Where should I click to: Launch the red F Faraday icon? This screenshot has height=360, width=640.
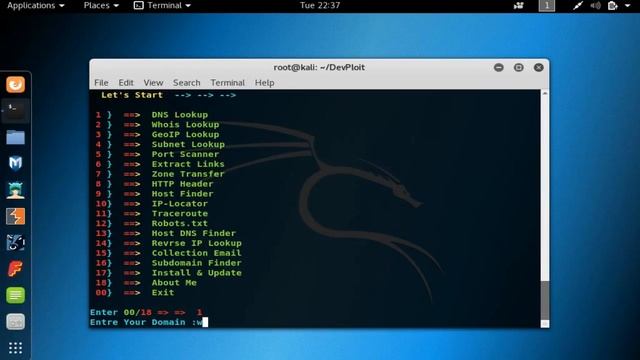16,269
